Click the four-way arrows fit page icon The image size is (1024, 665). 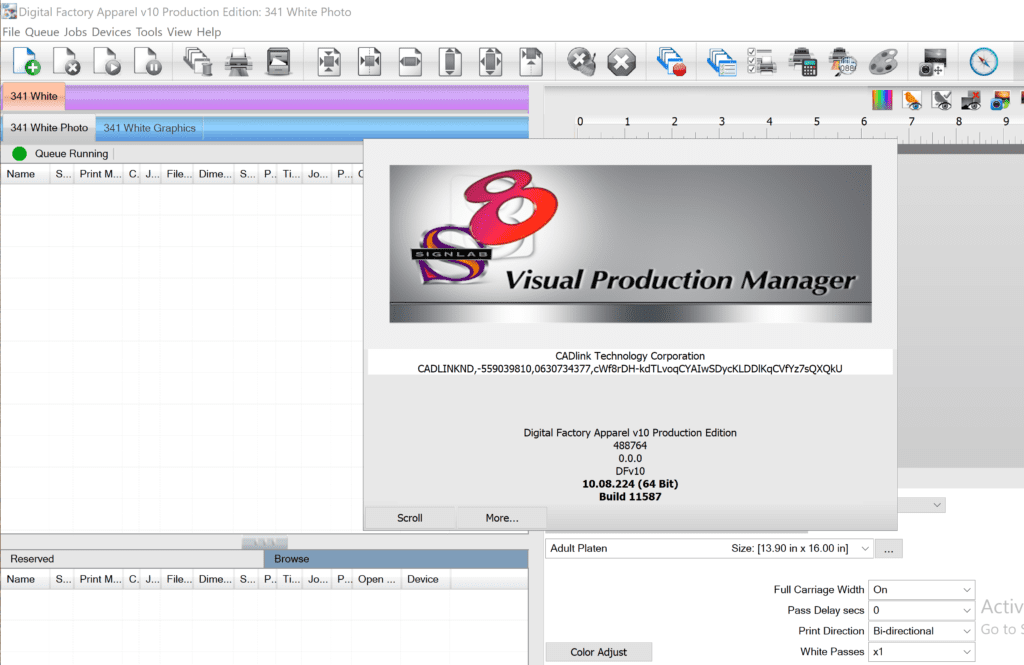pyautogui.click(x=490, y=62)
